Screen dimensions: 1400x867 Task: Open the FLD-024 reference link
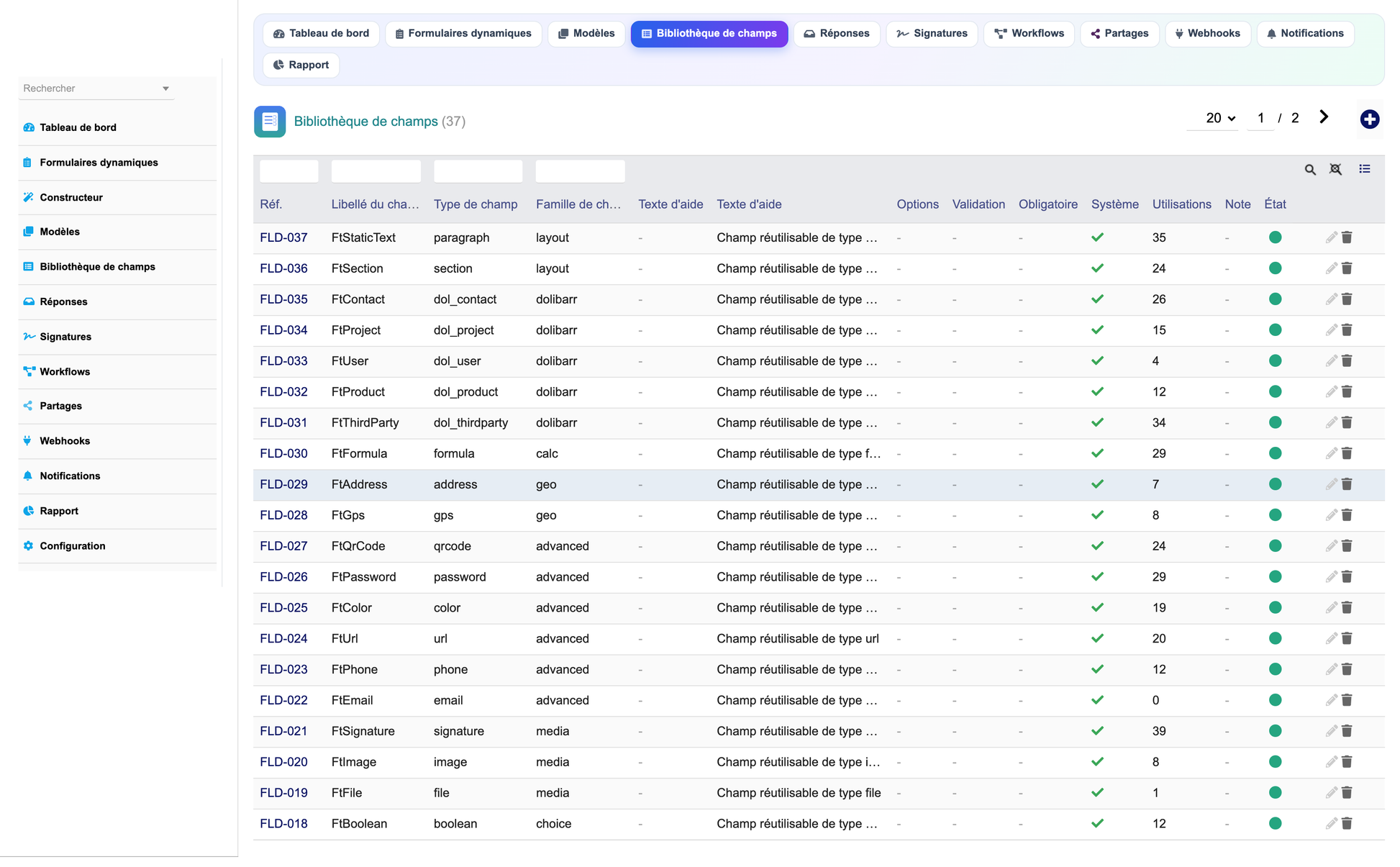click(283, 639)
